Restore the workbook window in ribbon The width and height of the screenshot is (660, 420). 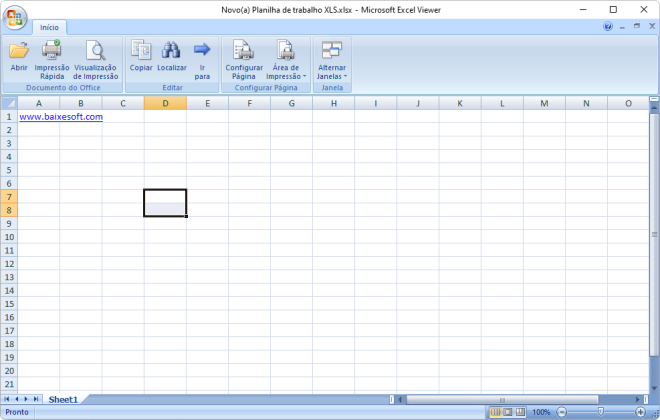coord(637,26)
